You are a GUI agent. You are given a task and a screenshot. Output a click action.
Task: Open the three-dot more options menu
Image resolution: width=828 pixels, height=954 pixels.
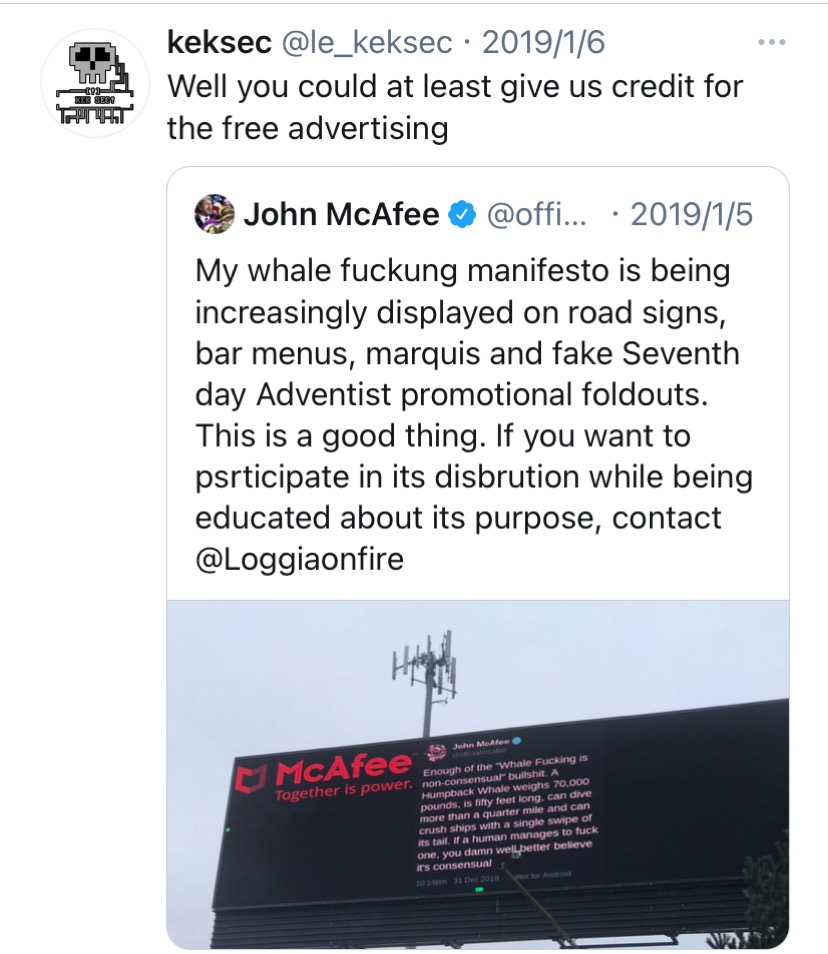[771, 42]
